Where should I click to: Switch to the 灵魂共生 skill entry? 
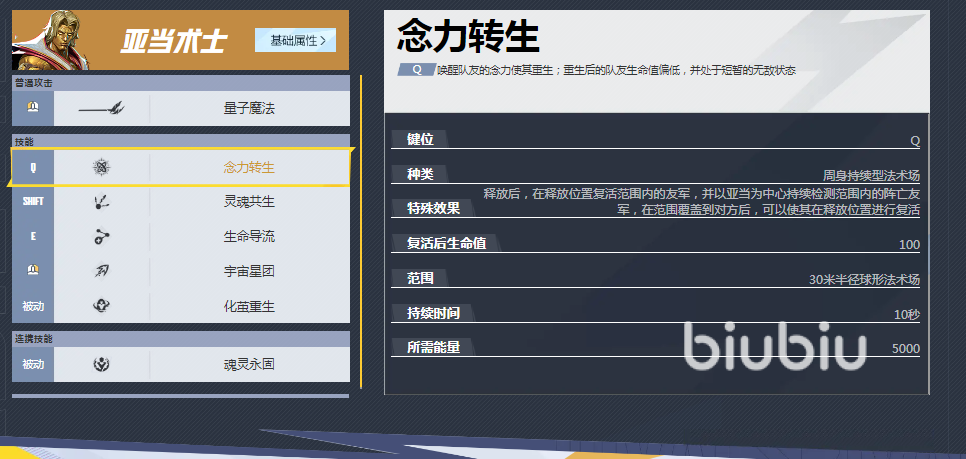click(x=249, y=202)
